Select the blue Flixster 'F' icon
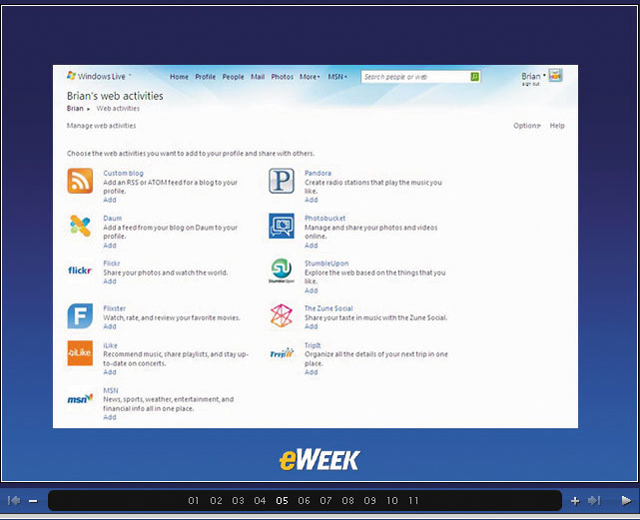The height and width of the screenshot is (520, 640). click(x=81, y=316)
